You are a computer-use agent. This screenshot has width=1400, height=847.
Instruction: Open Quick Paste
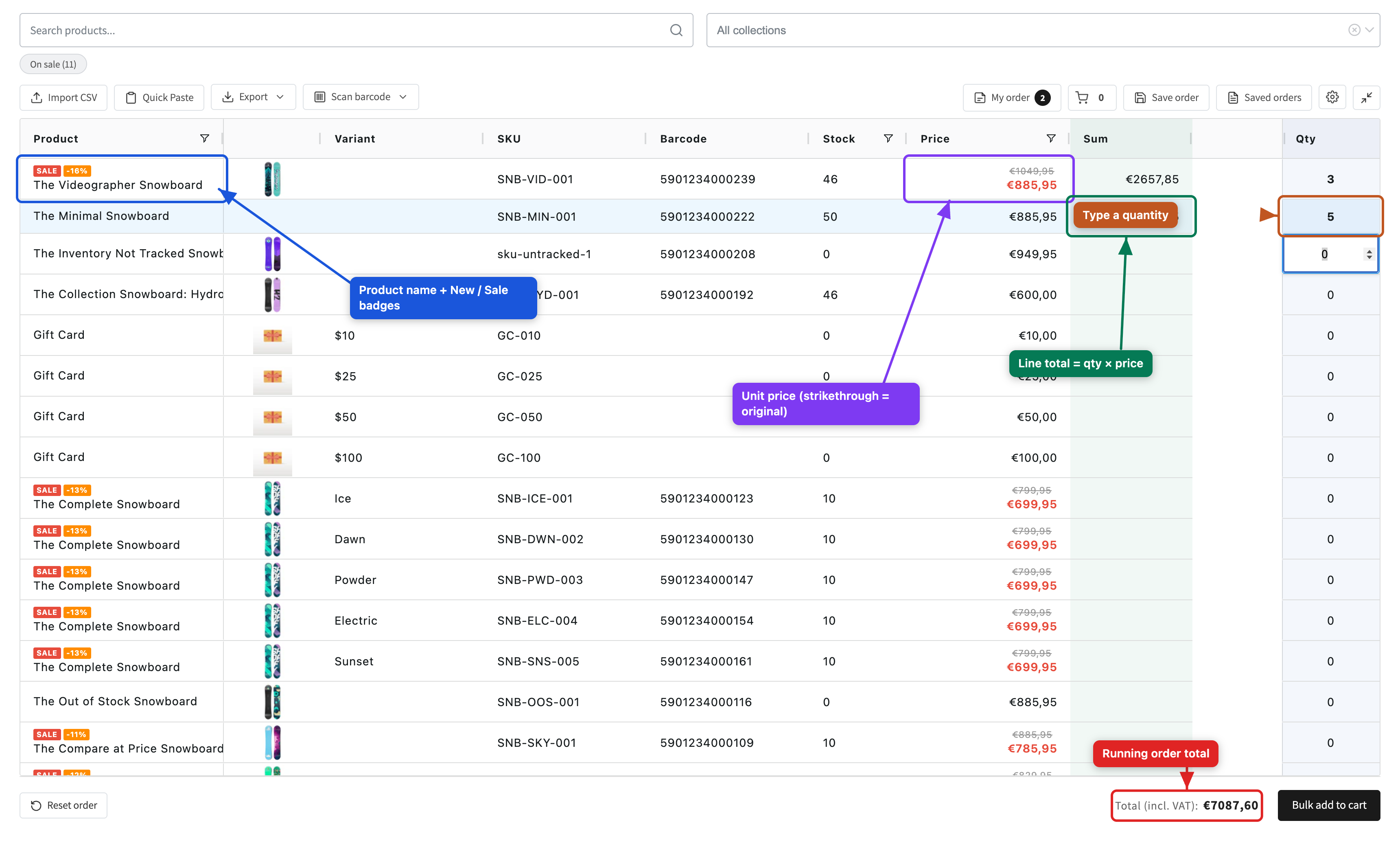click(x=159, y=97)
